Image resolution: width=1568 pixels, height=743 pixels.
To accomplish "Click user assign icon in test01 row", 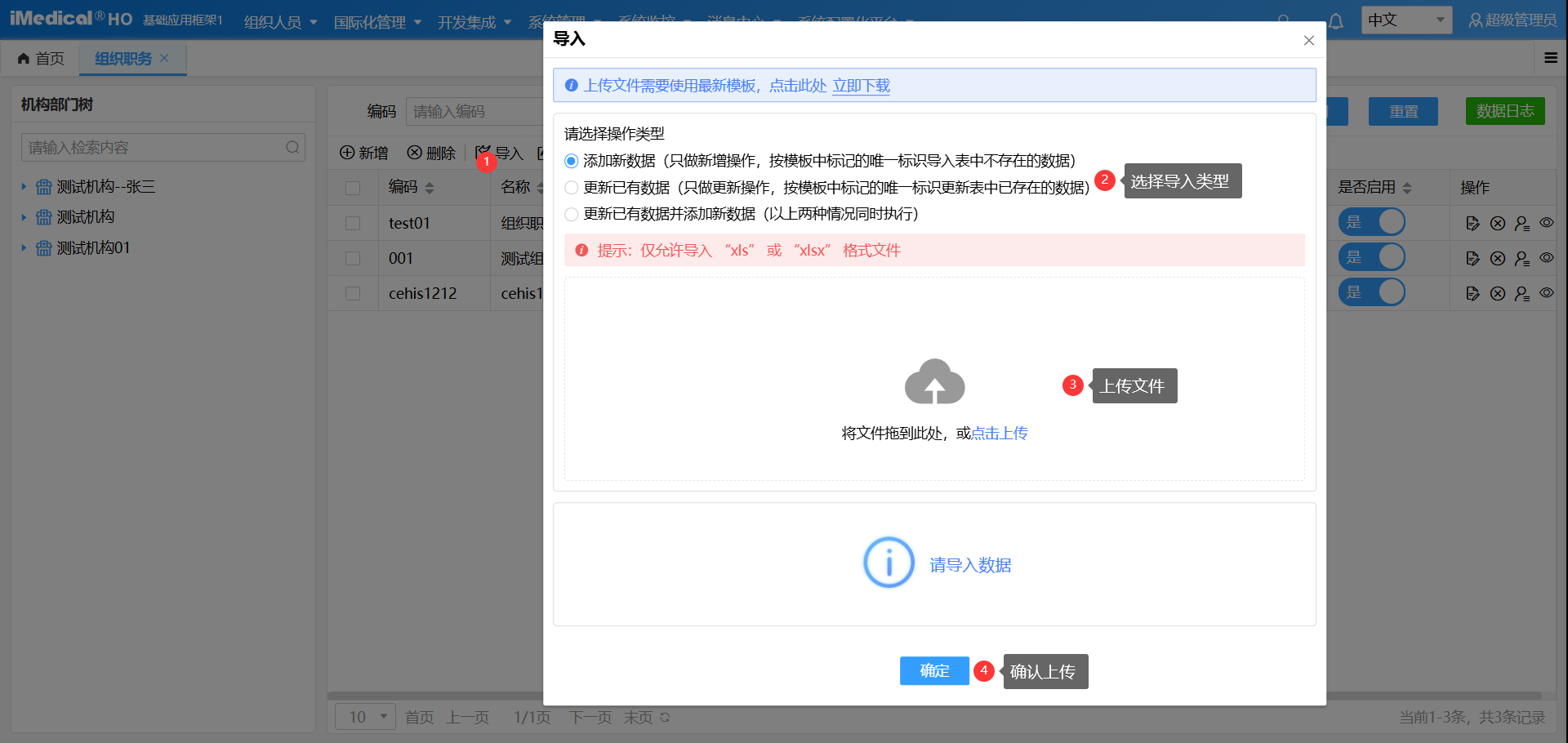I will [1521, 223].
